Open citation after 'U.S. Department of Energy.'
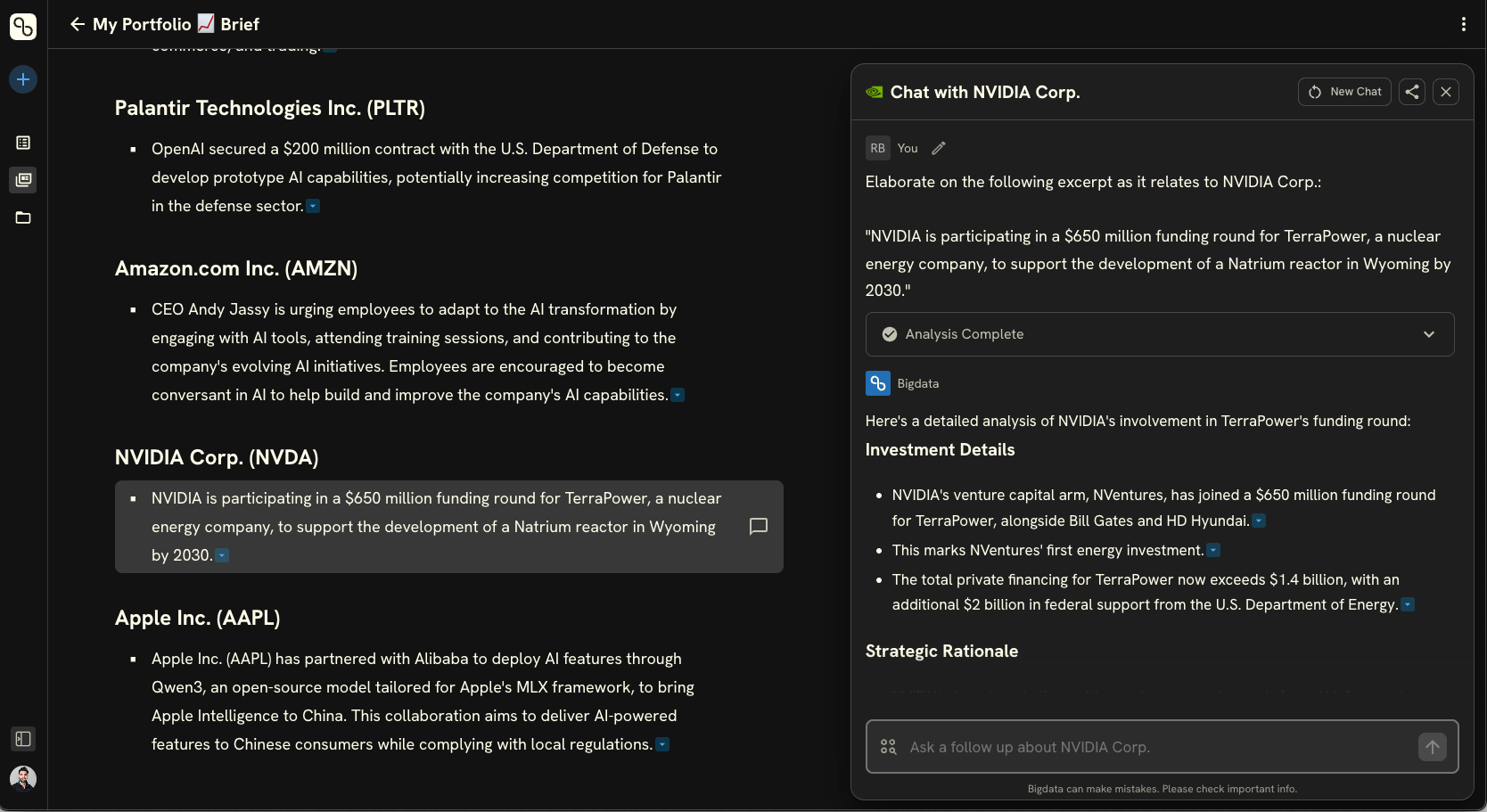 point(1408,604)
